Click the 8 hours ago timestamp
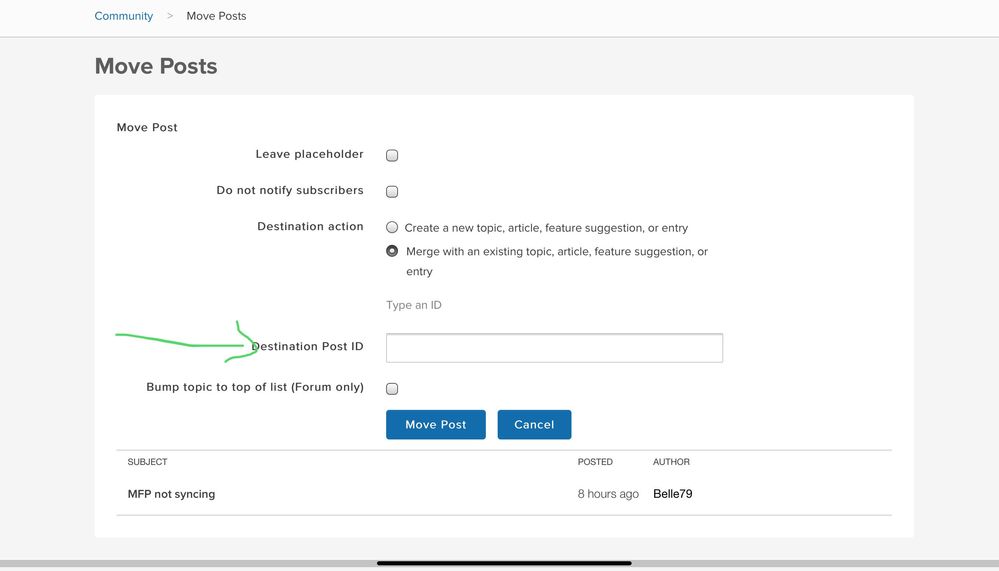Screen dimensions: 999x571 pos(608,494)
